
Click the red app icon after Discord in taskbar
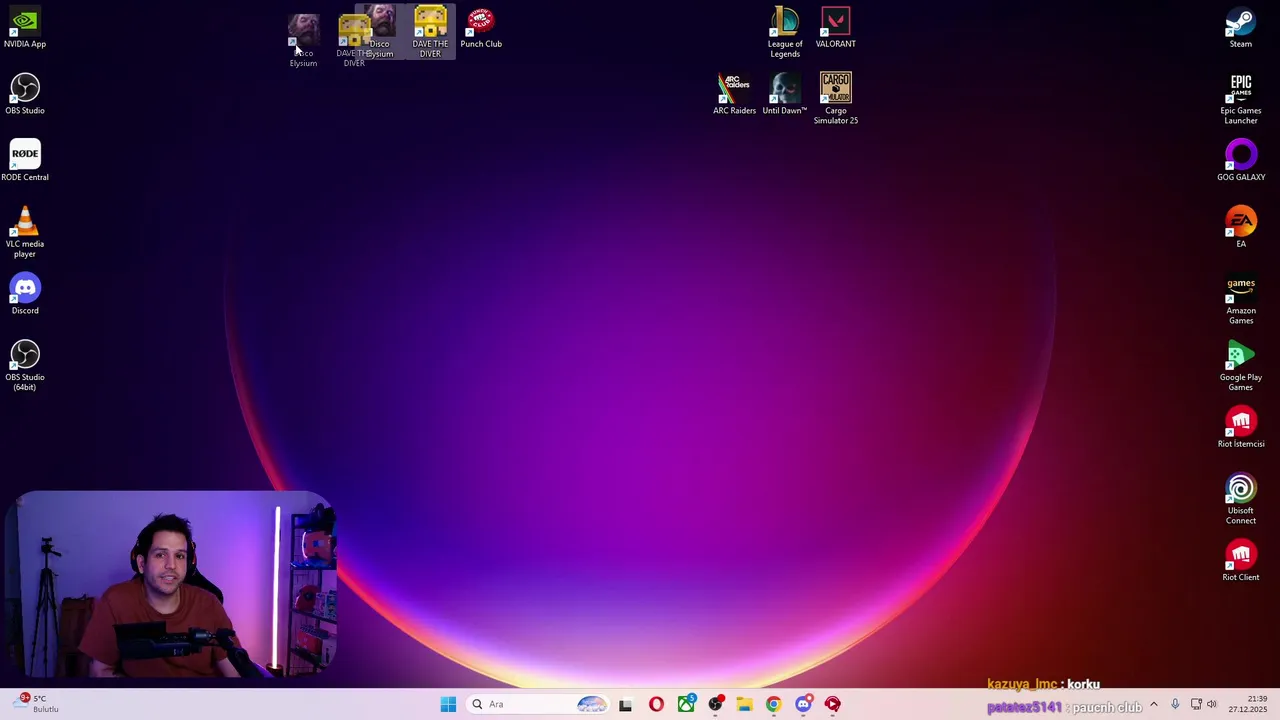(x=833, y=704)
